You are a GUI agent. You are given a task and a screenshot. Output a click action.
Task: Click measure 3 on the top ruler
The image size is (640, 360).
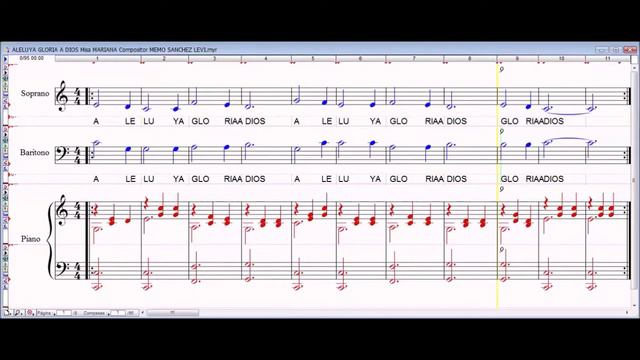point(214,59)
